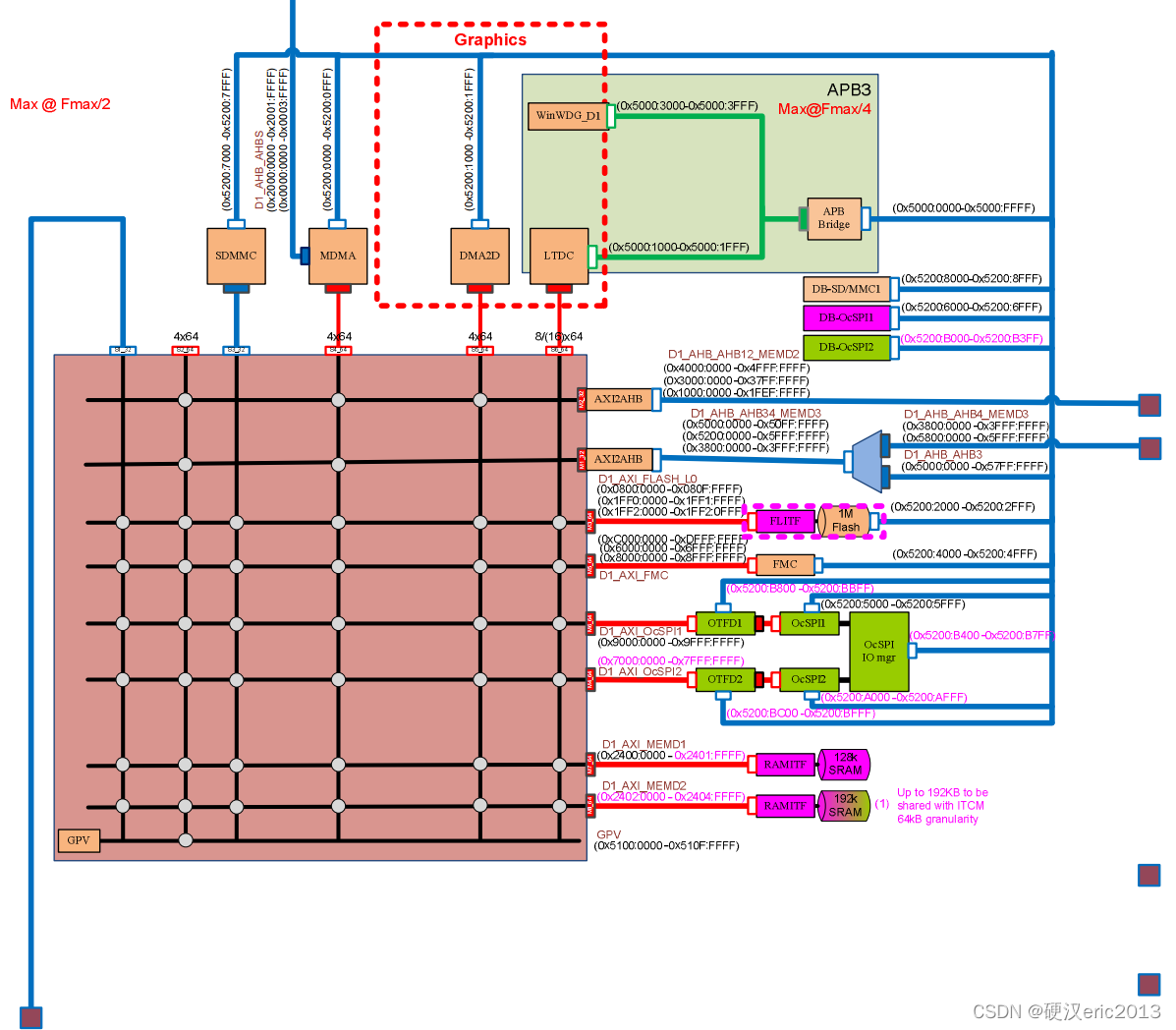
Task: Click address range (0x5000:0000-0x5000:FFFF)
Action: point(964,207)
